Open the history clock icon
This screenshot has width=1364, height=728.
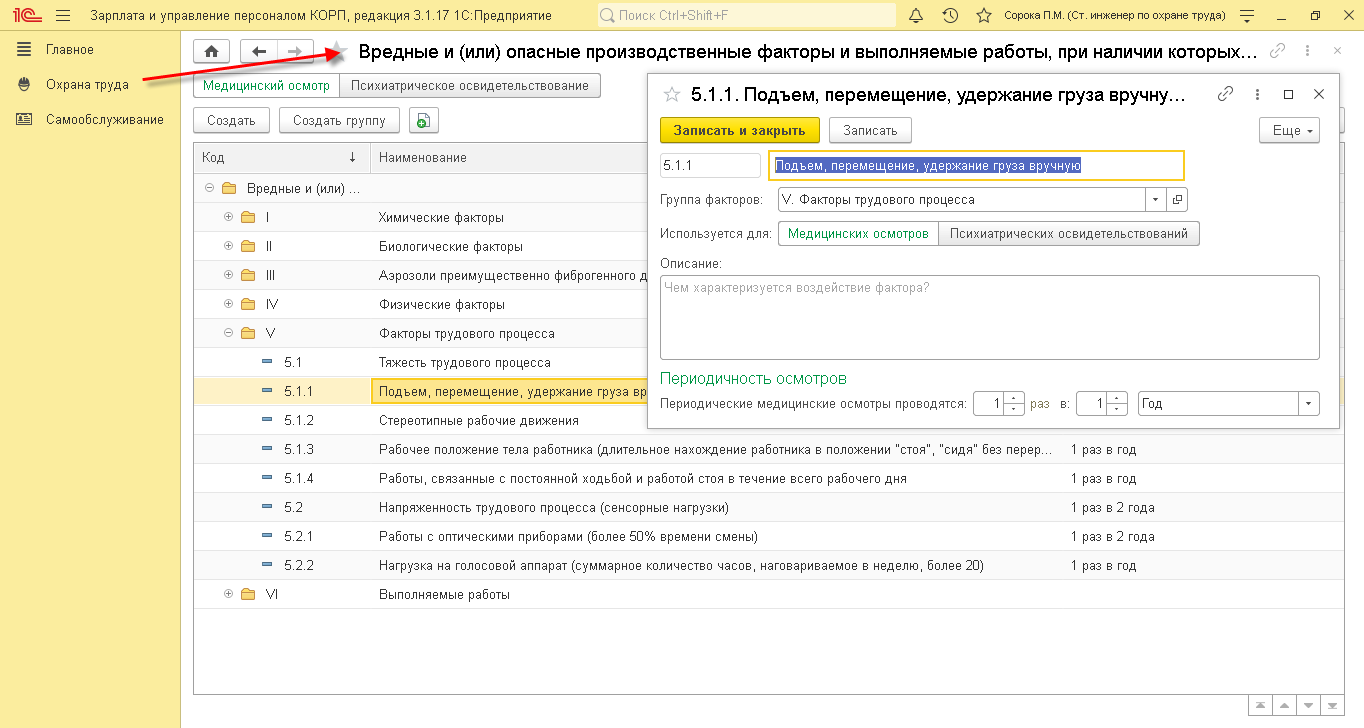pyautogui.click(x=950, y=16)
